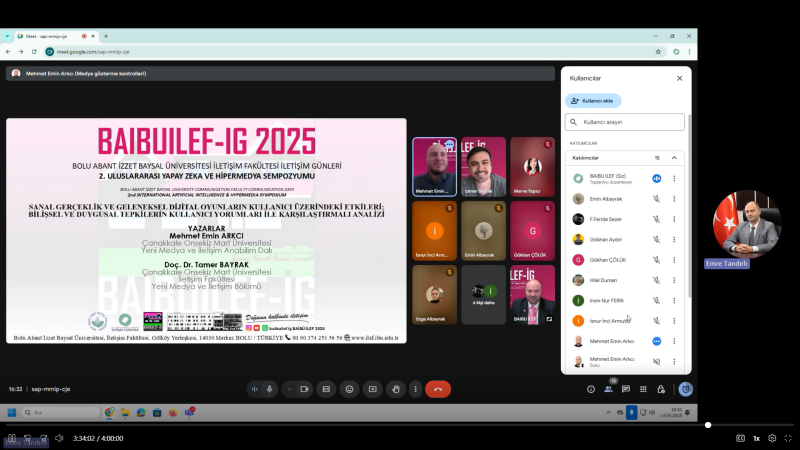The width and height of the screenshot is (800, 450).
Task: Click muted mic icon for Emin Albayrak
Action: click(657, 199)
